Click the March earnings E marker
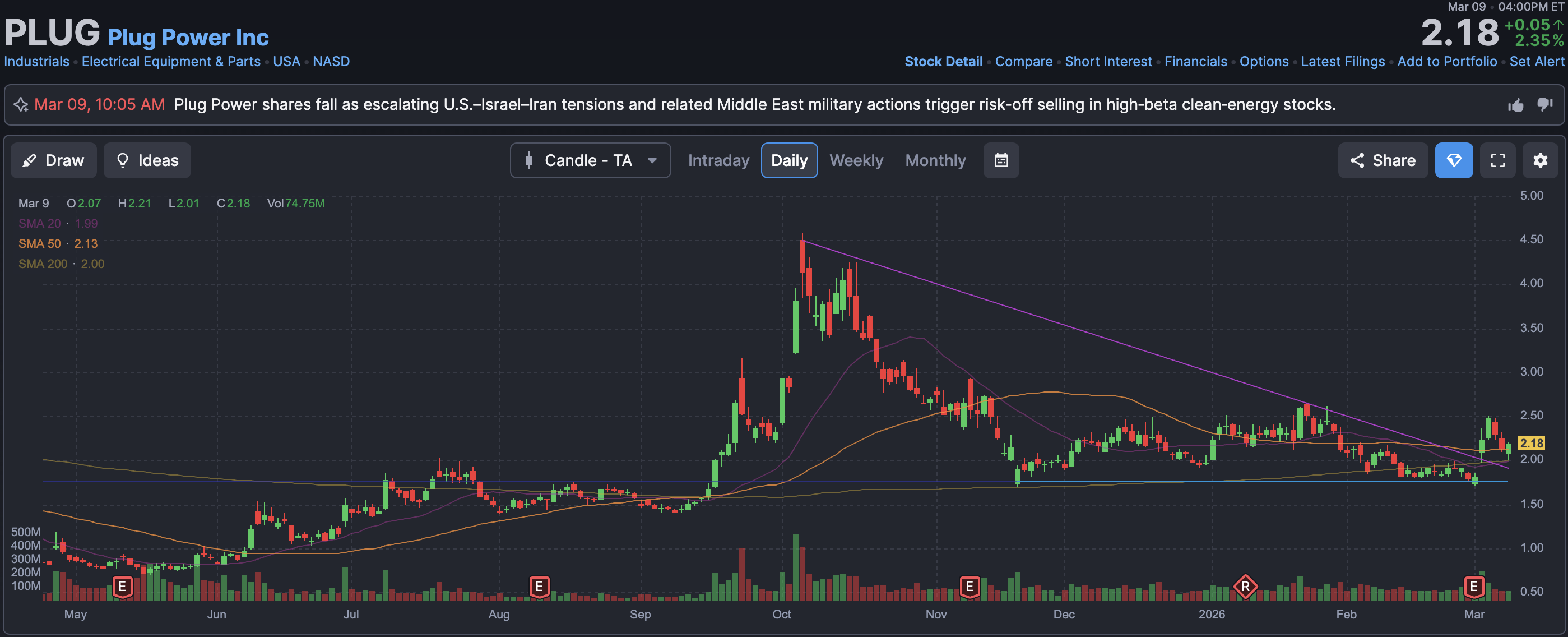Screen dimensions: 1568x637 tap(1474, 587)
